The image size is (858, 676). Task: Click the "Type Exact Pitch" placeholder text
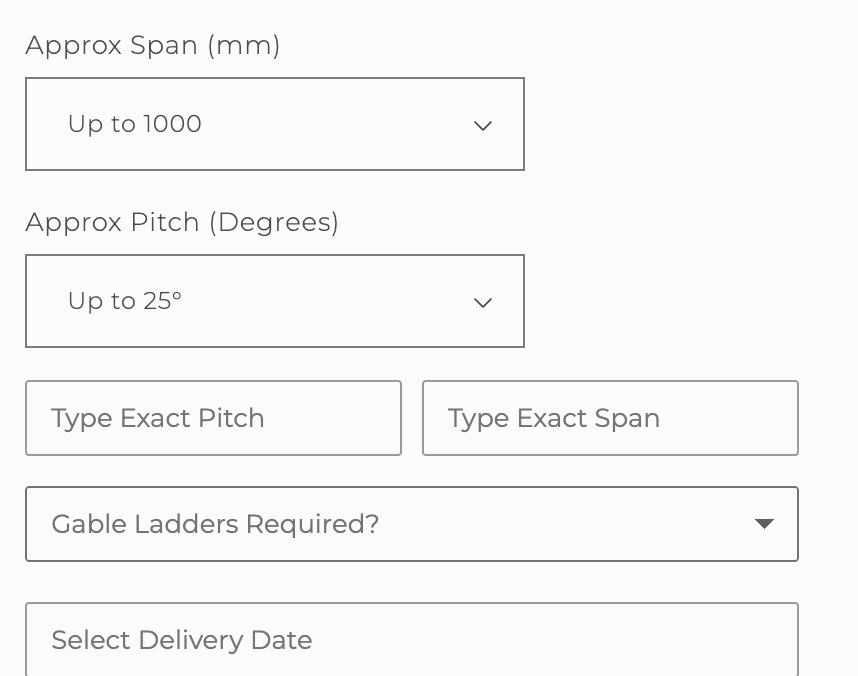[x=158, y=418]
